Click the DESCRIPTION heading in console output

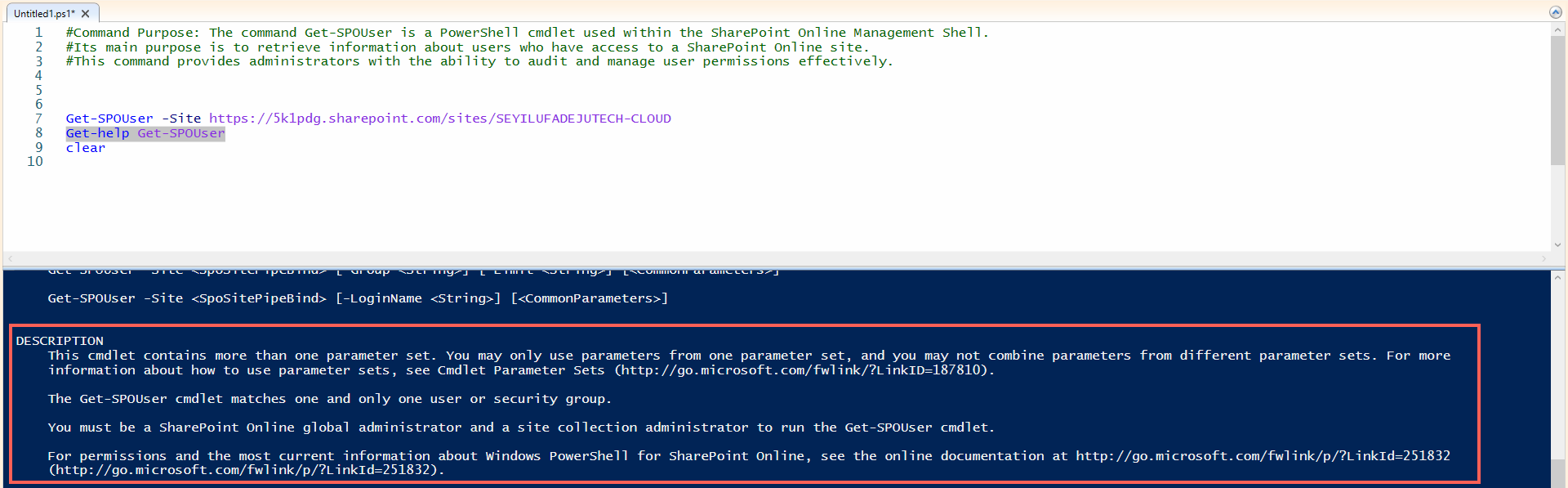click(x=60, y=341)
